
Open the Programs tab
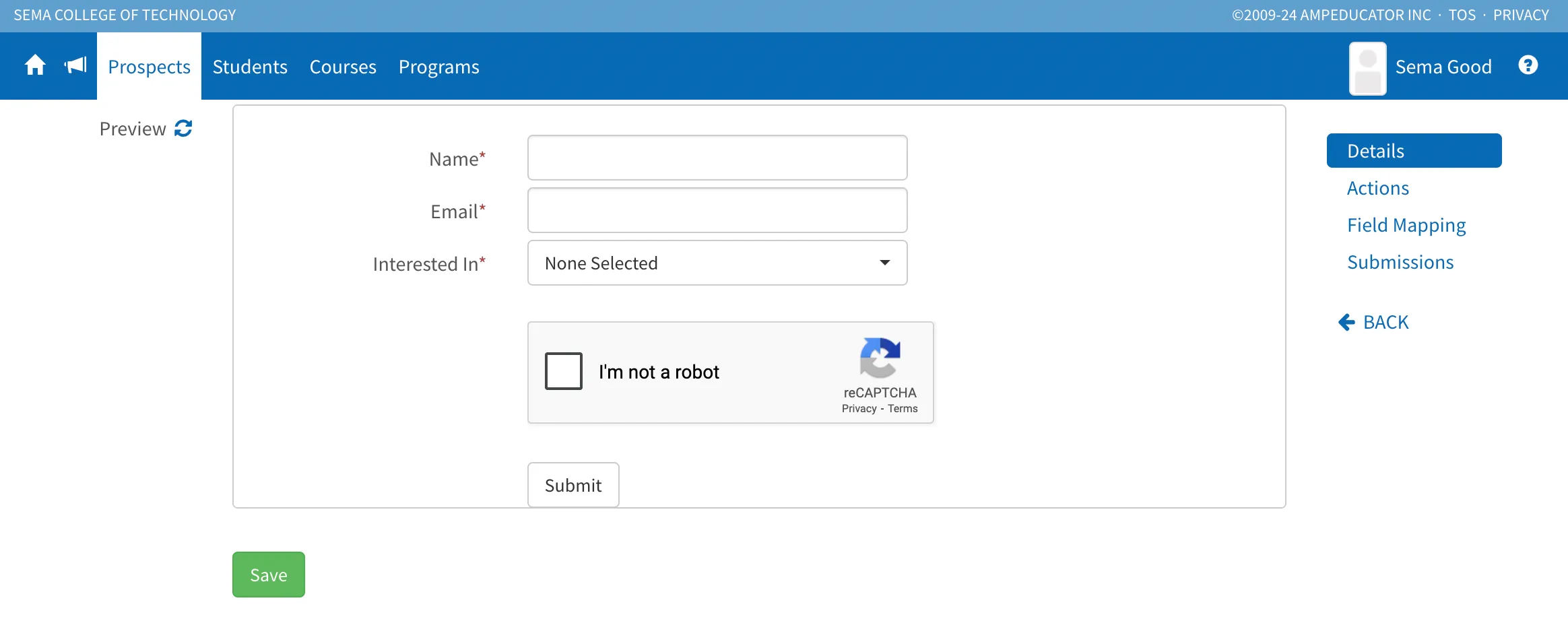click(439, 67)
